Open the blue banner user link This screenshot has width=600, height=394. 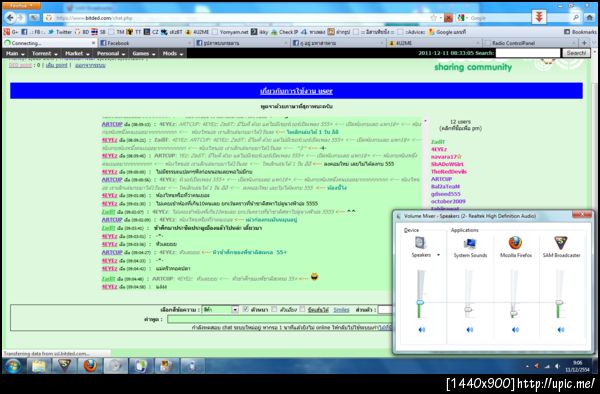pos(296,91)
